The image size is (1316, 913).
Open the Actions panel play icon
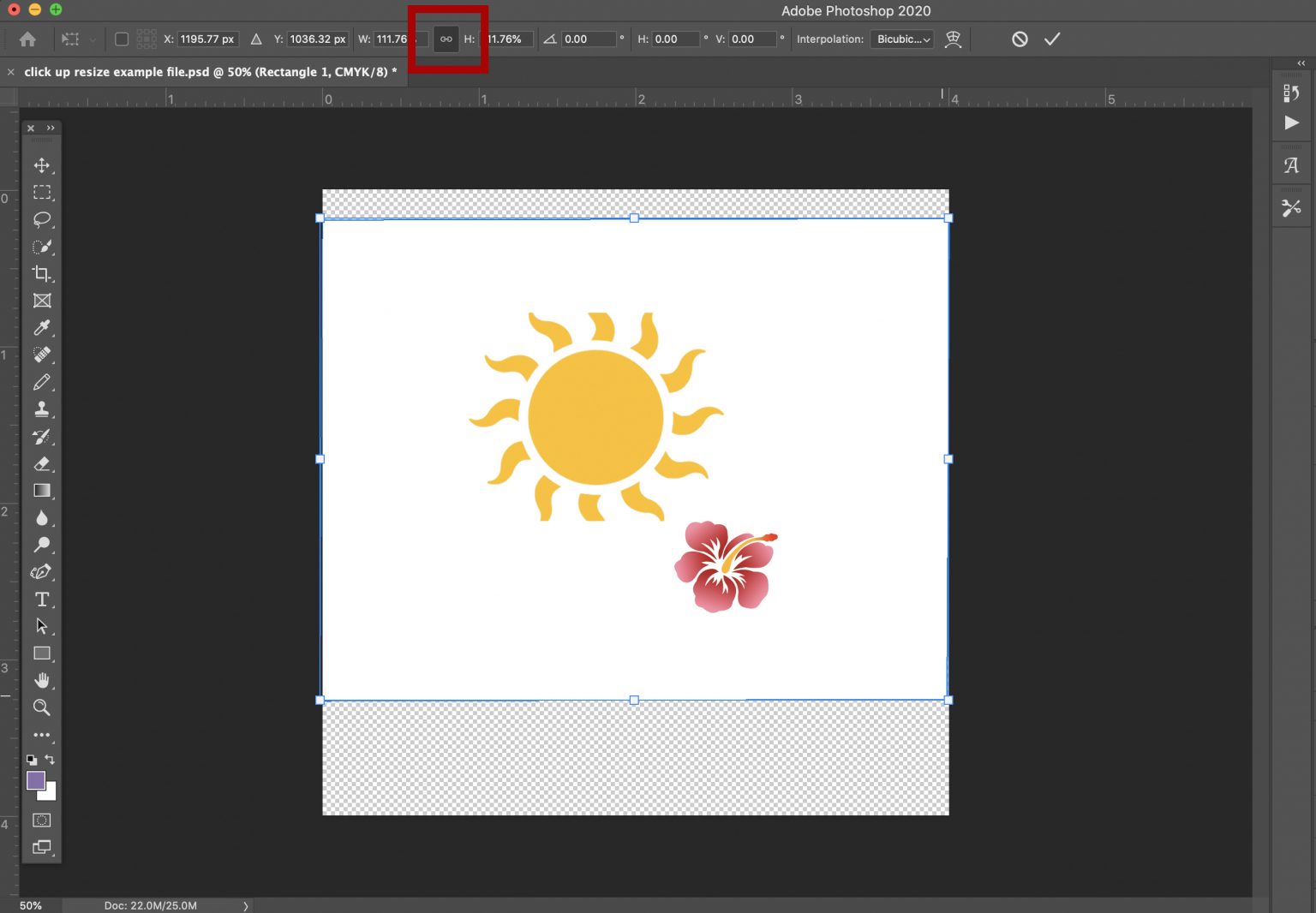[x=1291, y=122]
